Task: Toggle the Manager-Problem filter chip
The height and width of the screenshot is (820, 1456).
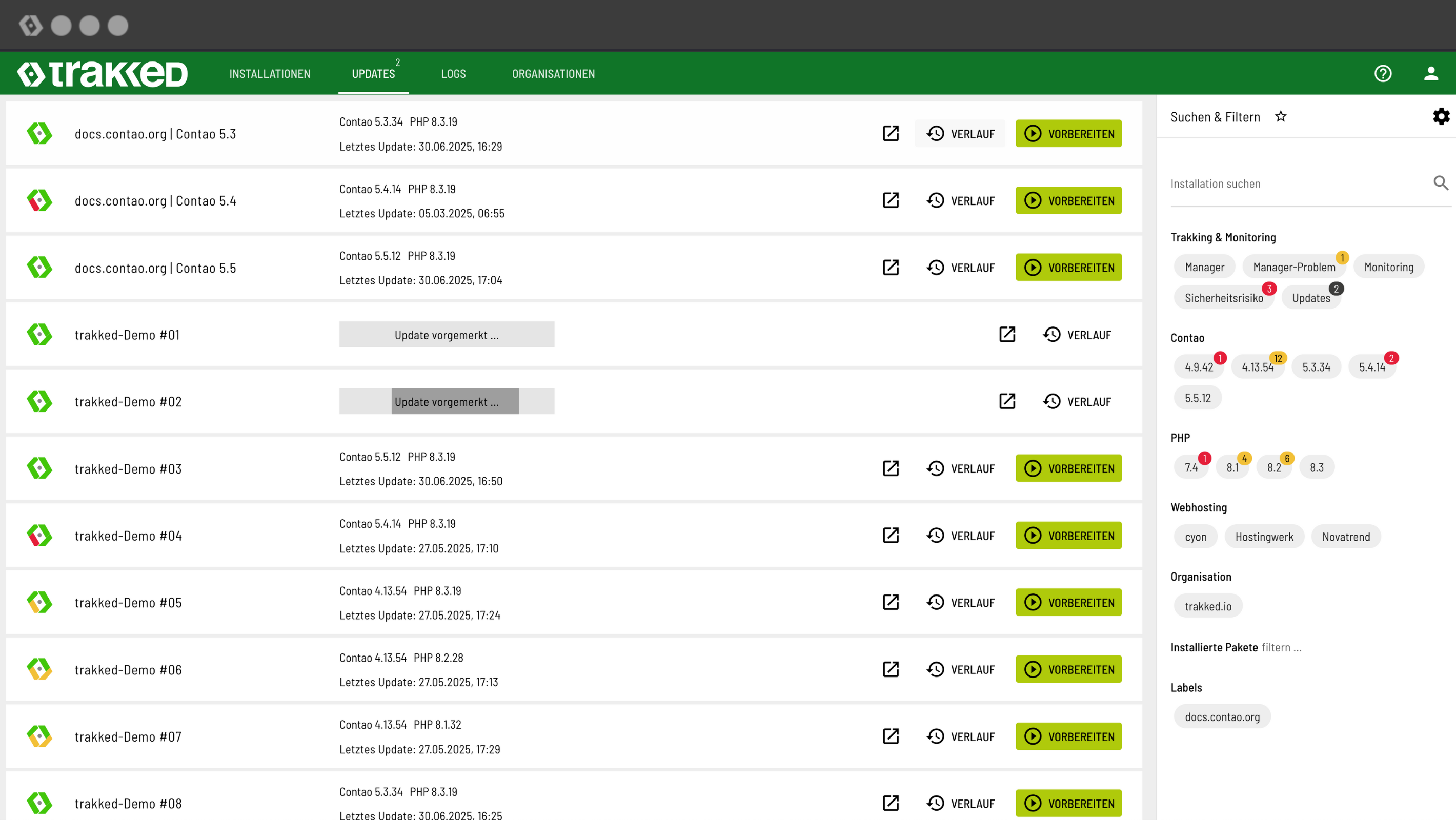Action: [x=1294, y=266]
